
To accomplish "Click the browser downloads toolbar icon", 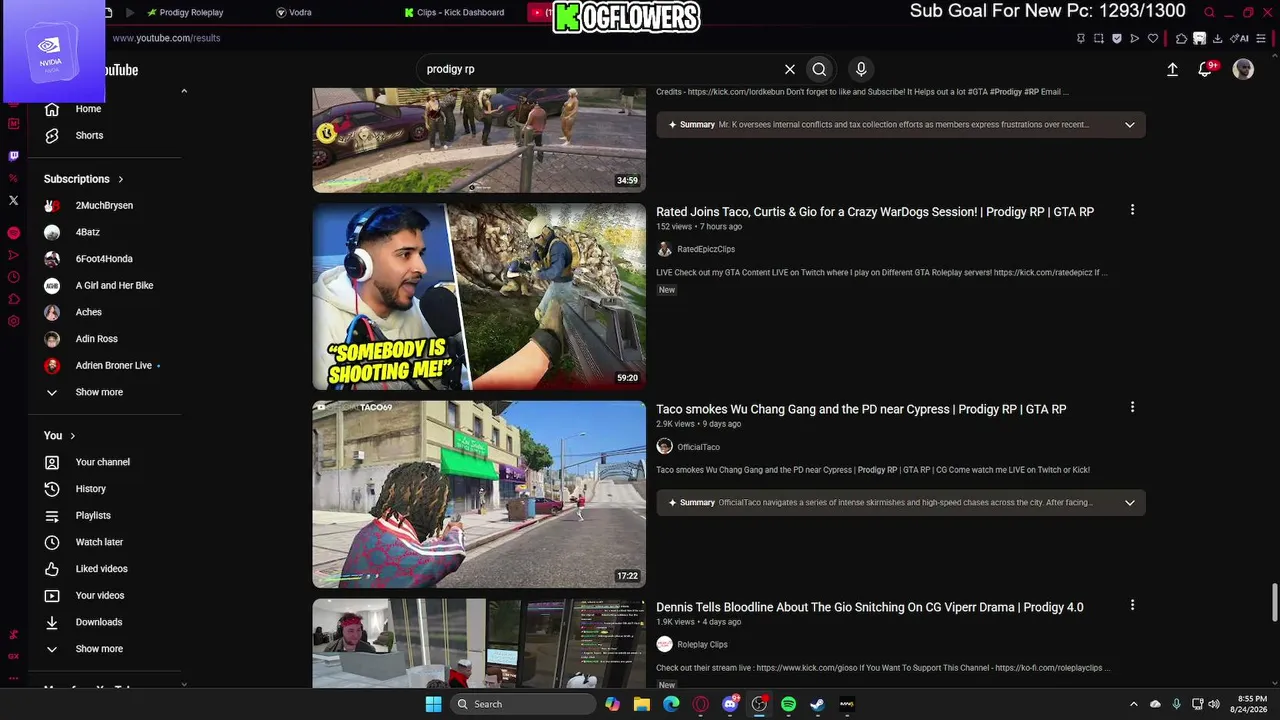I will (x=1217, y=39).
